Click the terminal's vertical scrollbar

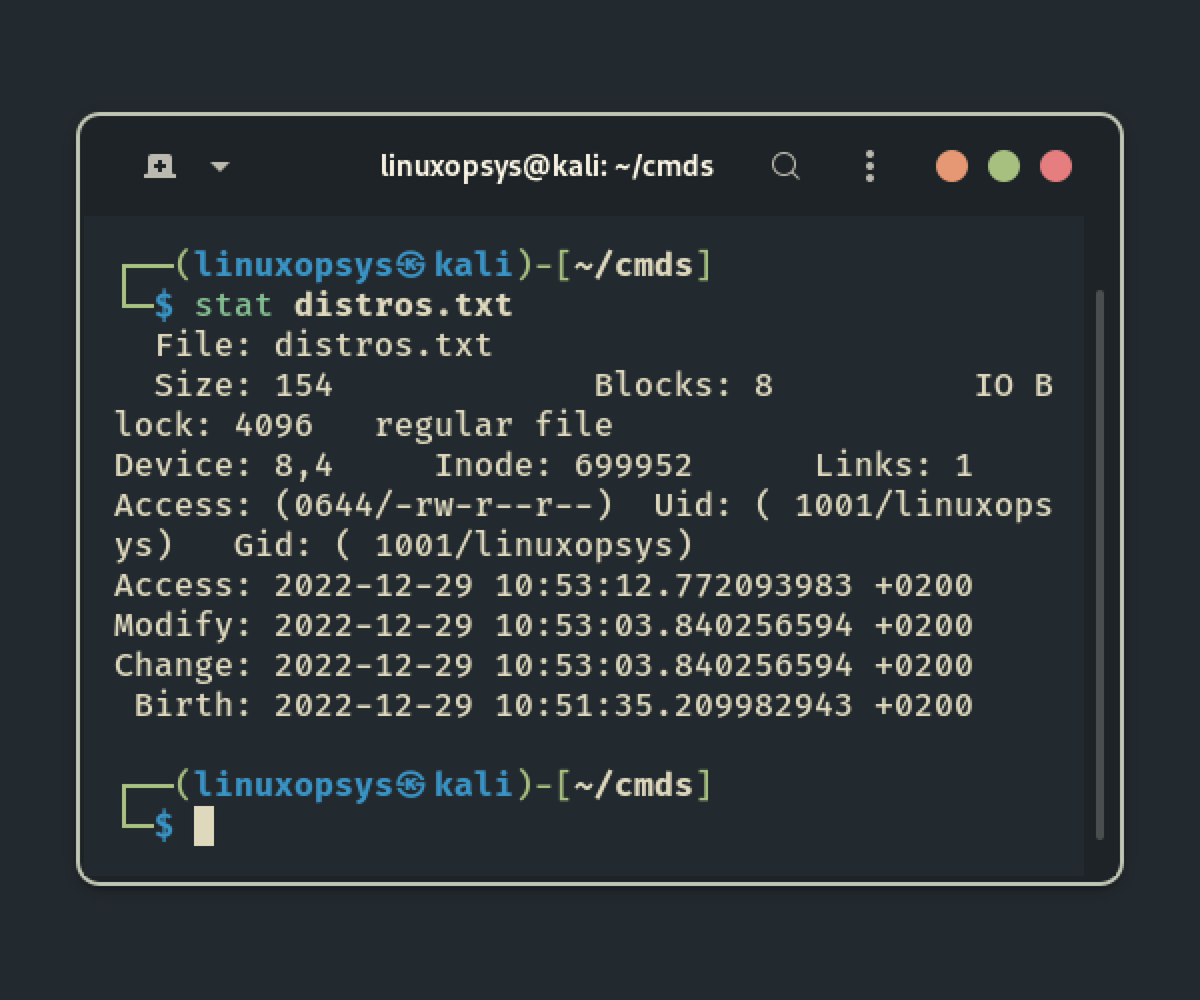click(x=1100, y=560)
